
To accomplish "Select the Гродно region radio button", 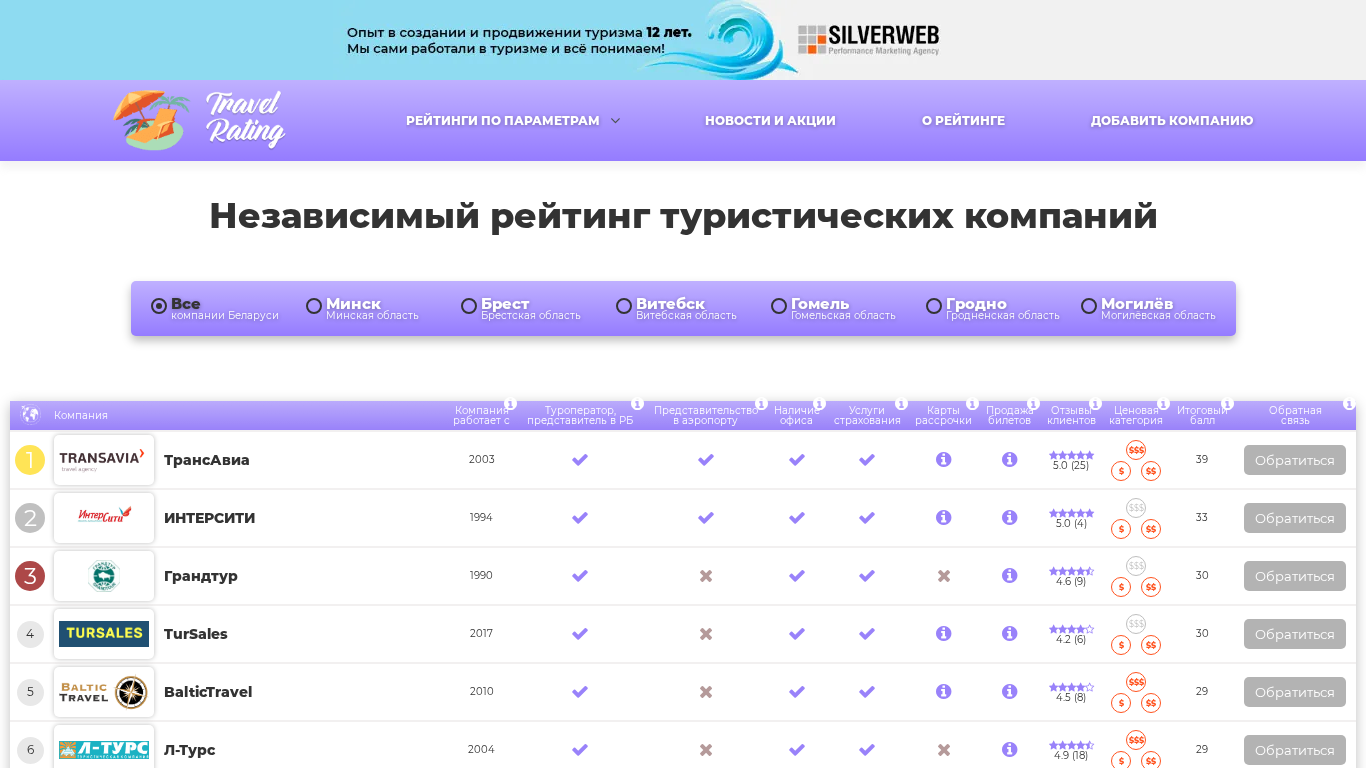I will (x=934, y=306).
